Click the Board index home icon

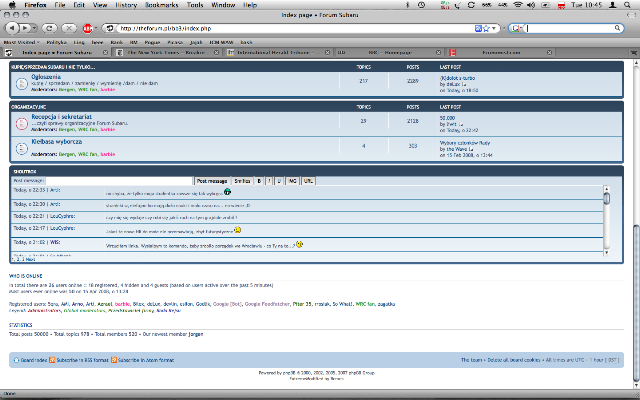coord(14,358)
